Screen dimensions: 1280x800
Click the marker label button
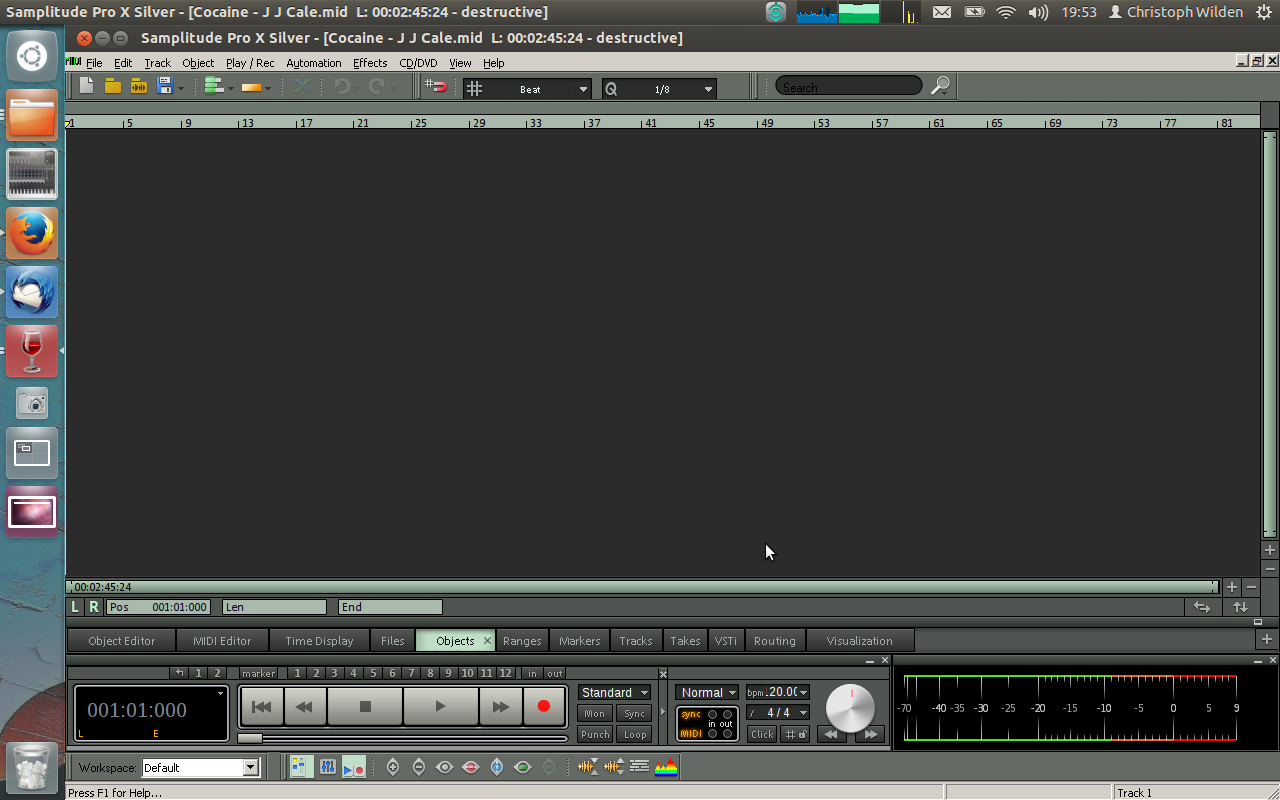(258, 673)
